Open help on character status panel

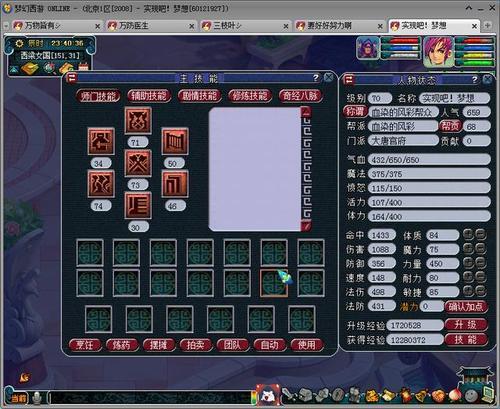click(474, 79)
